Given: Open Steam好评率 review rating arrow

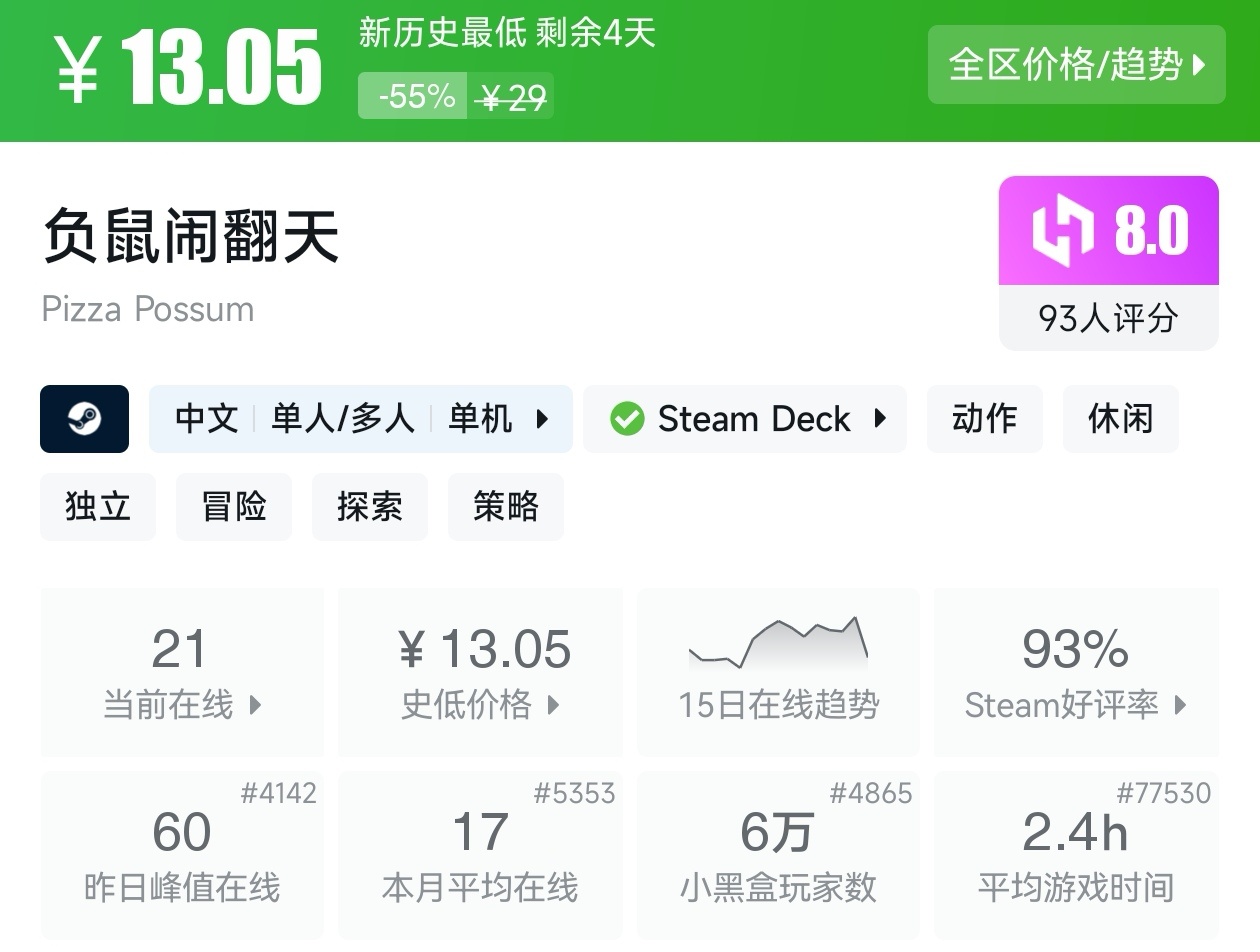Looking at the screenshot, I should [x=1181, y=705].
